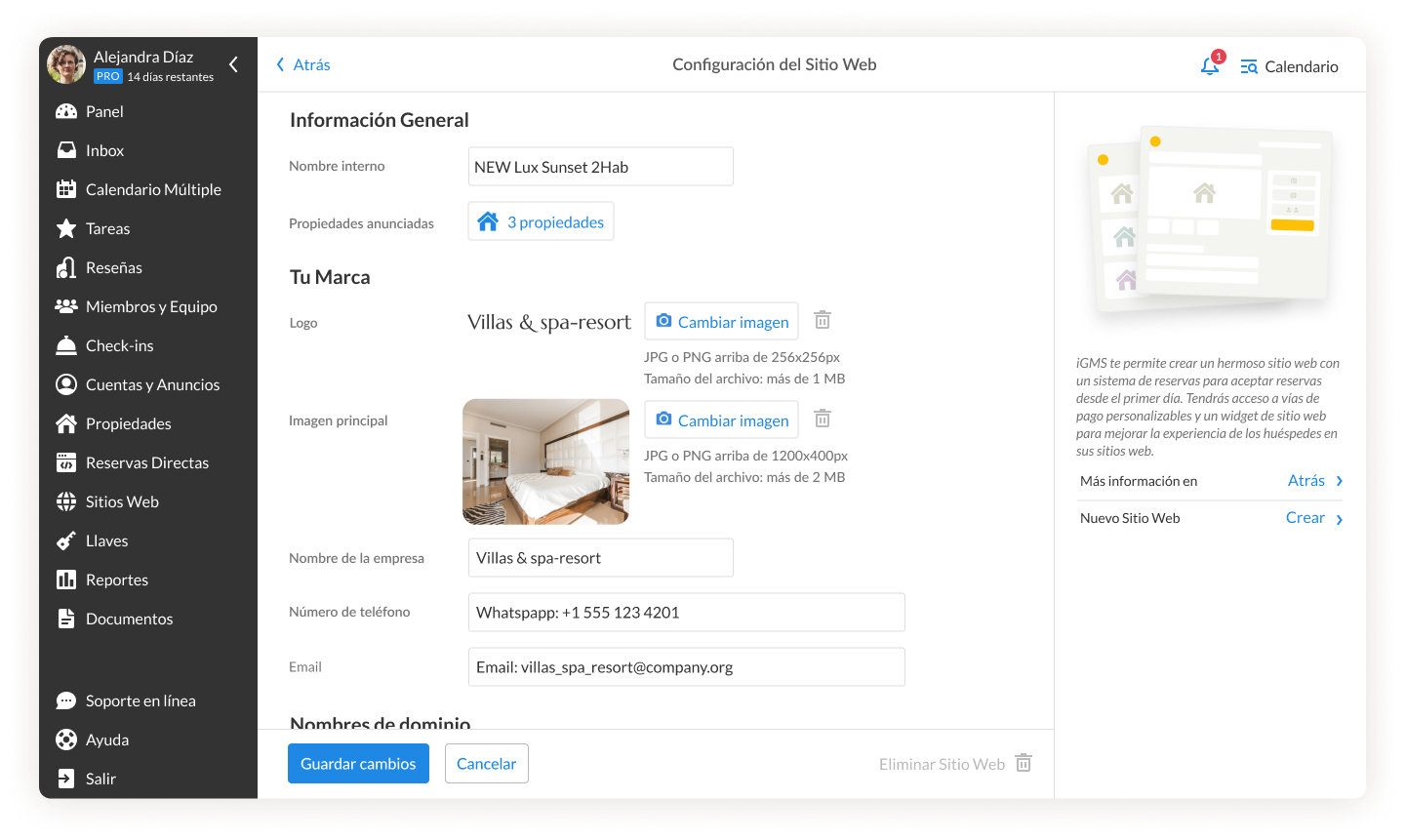This screenshot has width=1406, height=840.
Task: Click the Reportes chart icon
Action: click(x=66, y=580)
